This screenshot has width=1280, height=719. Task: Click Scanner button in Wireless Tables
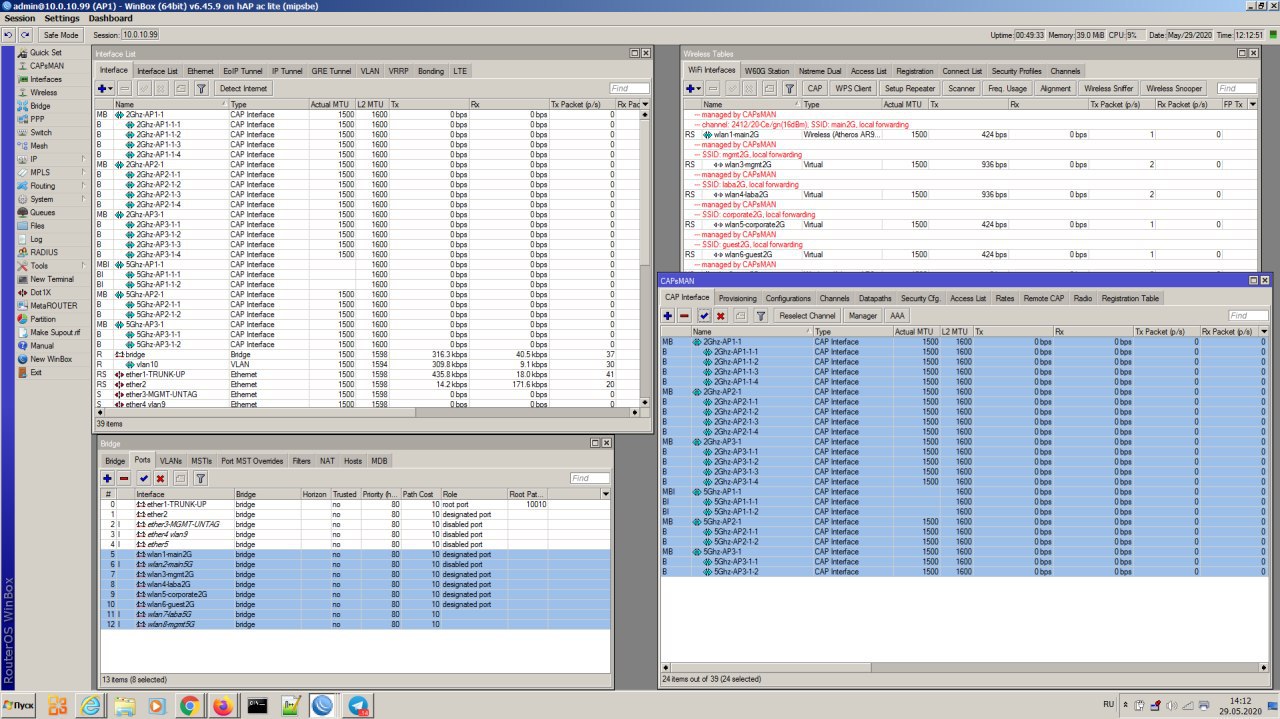pyautogui.click(x=962, y=88)
